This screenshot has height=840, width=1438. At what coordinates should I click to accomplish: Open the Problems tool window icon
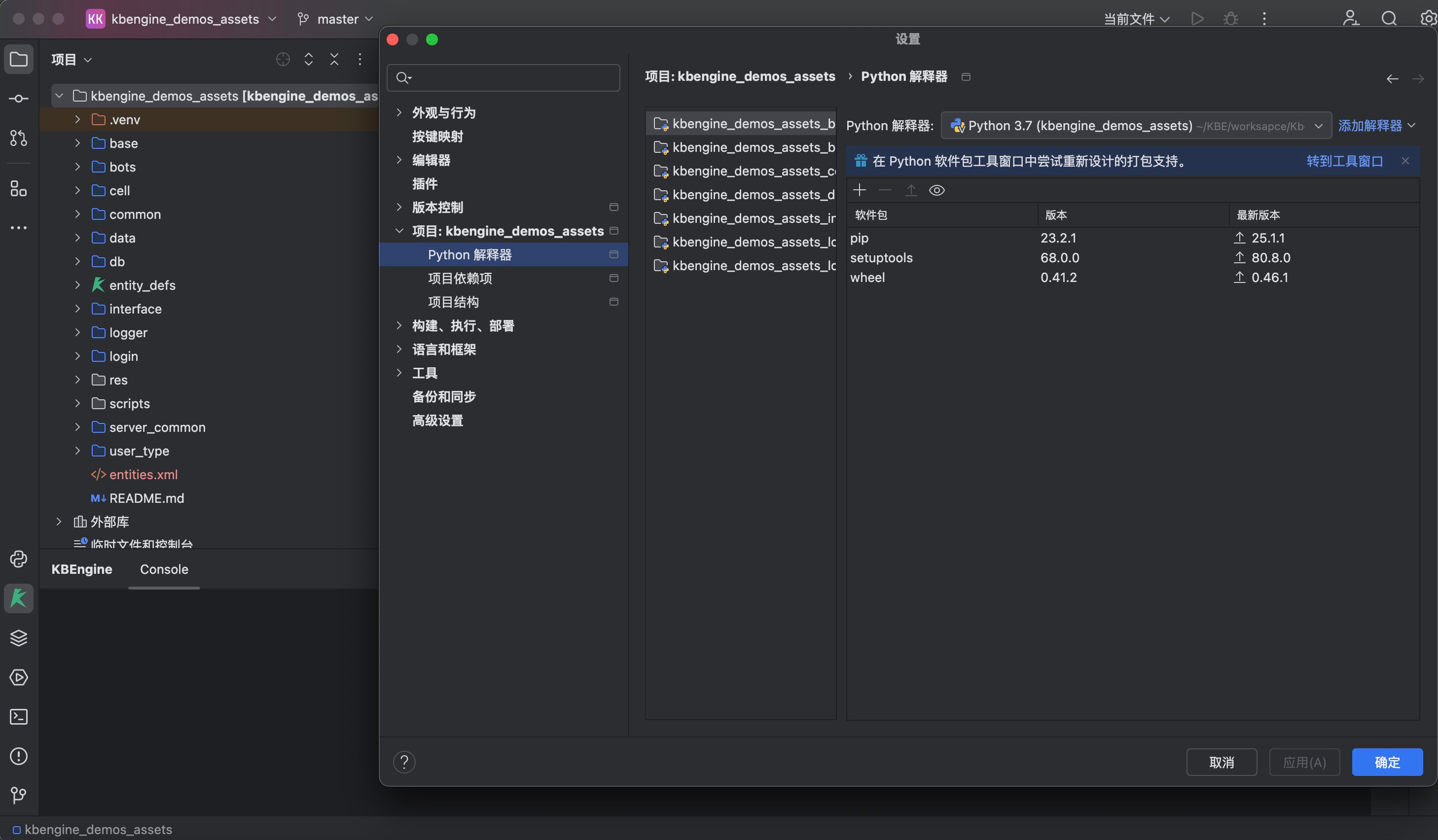[18, 756]
